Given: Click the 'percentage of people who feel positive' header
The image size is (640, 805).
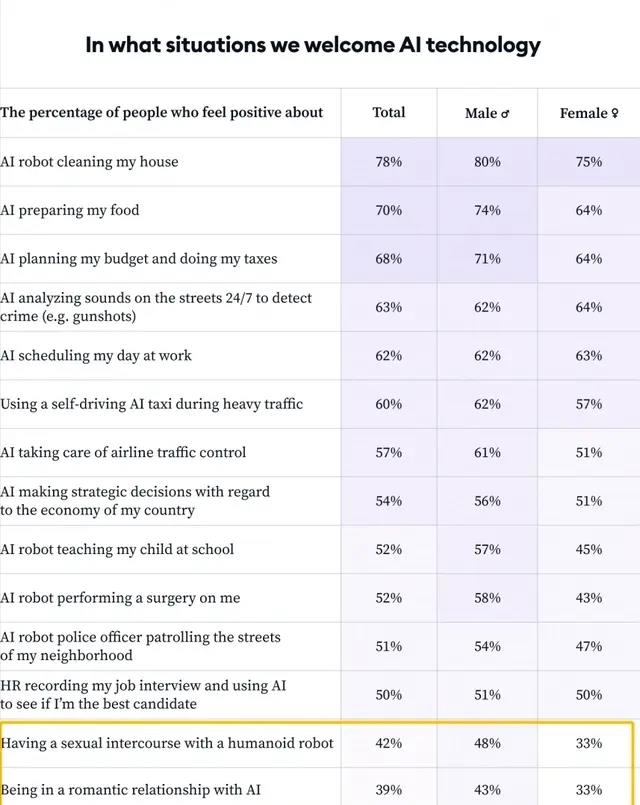Looking at the screenshot, I should 162,113.
